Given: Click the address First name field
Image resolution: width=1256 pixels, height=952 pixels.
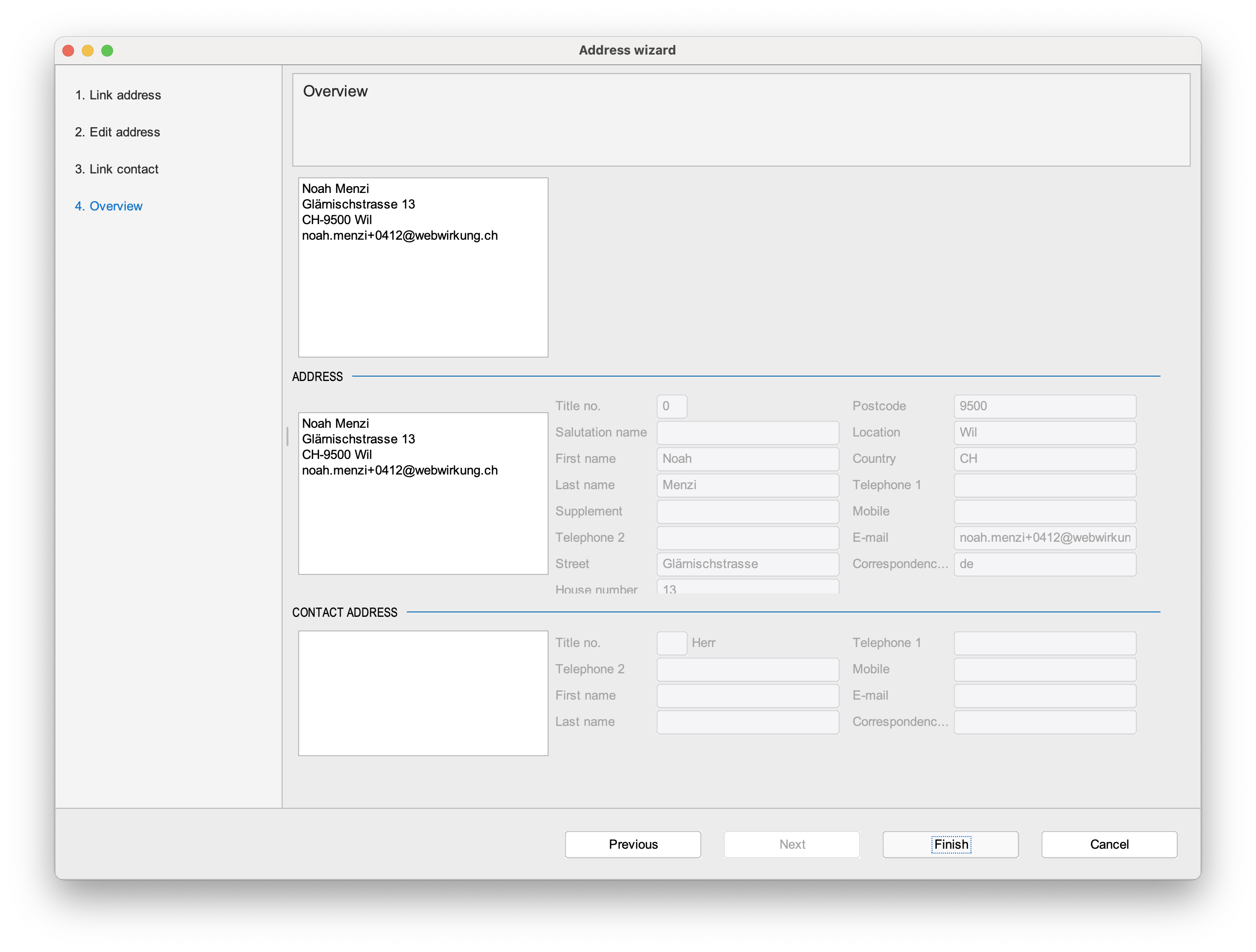Looking at the screenshot, I should click(747, 458).
